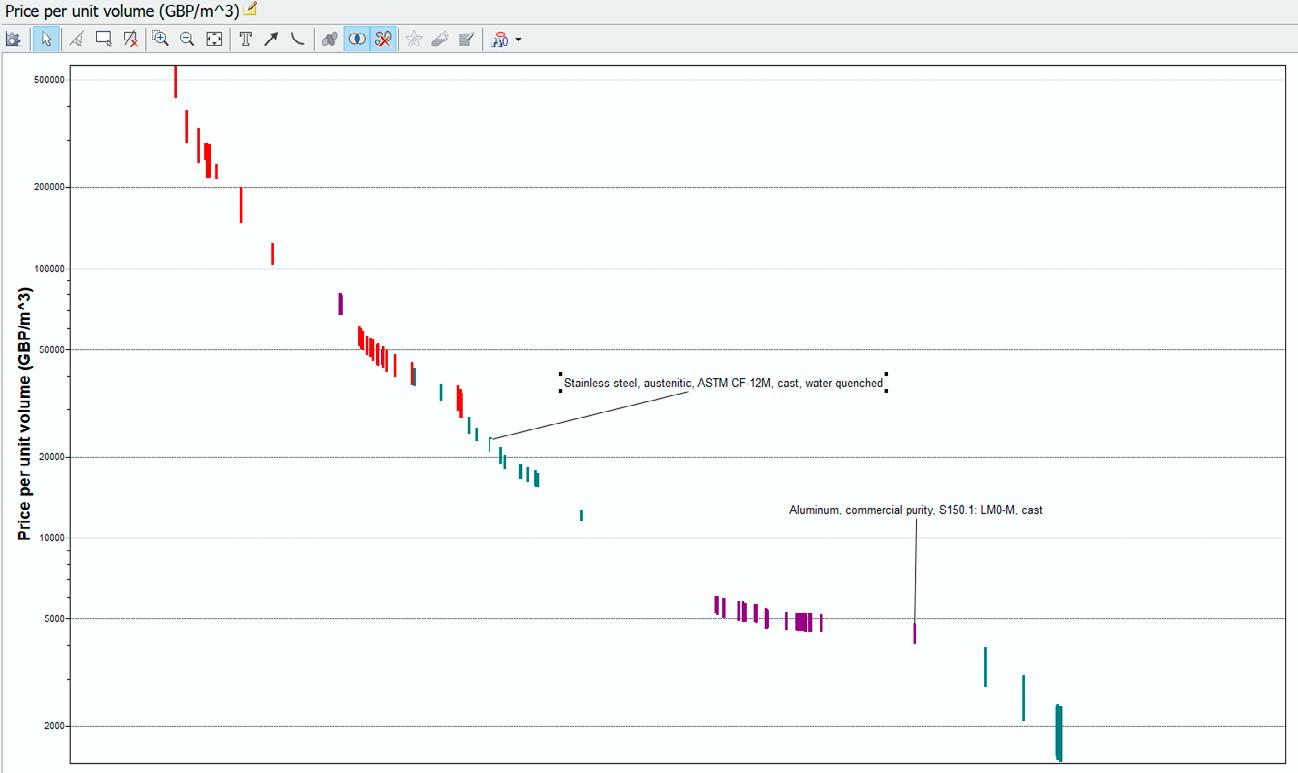The width and height of the screenshot is (1298, 773).
Task: Open the label options dropdown arrow
Action: point(518,40)
